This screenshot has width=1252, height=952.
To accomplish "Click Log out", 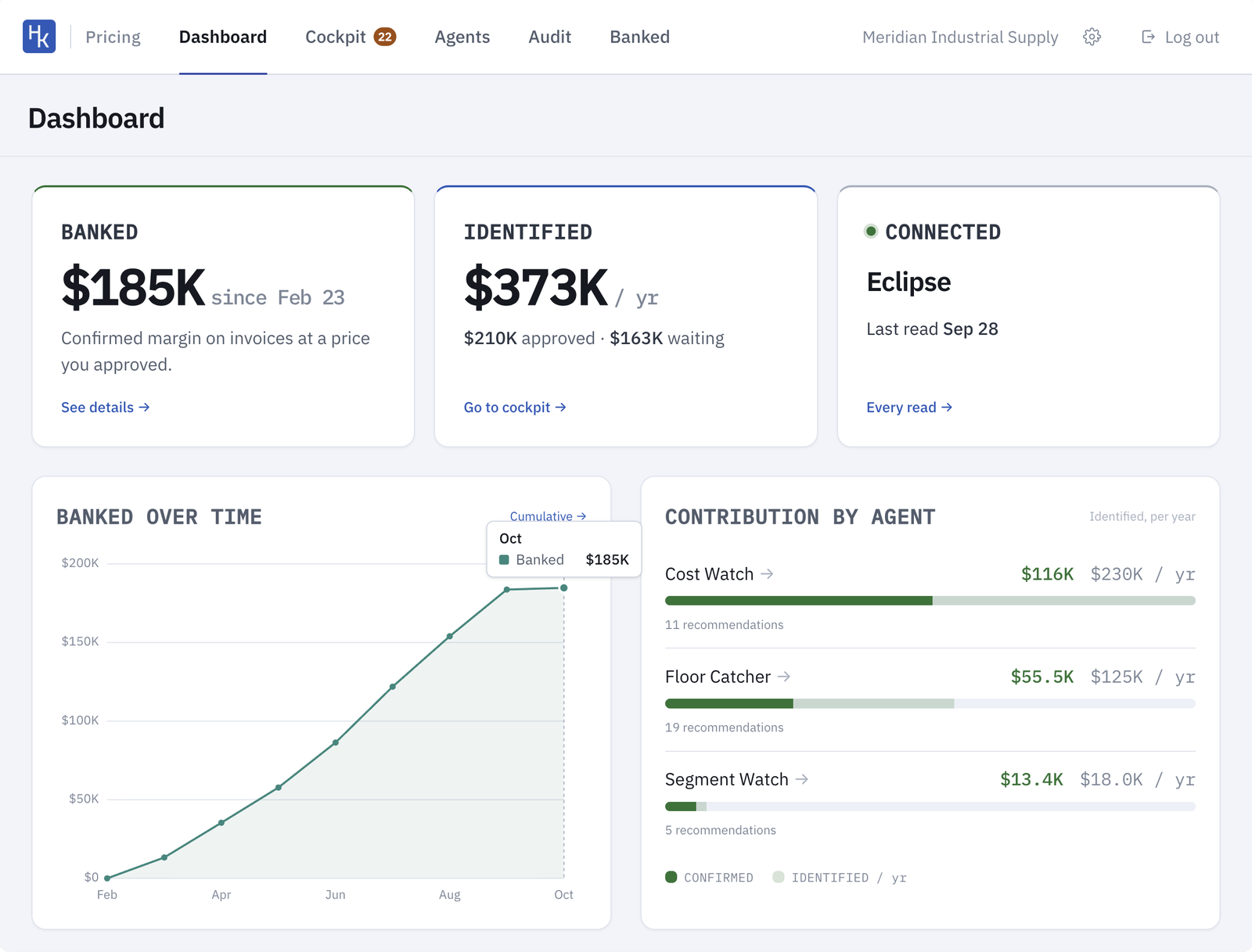I will coord(1181,37).
